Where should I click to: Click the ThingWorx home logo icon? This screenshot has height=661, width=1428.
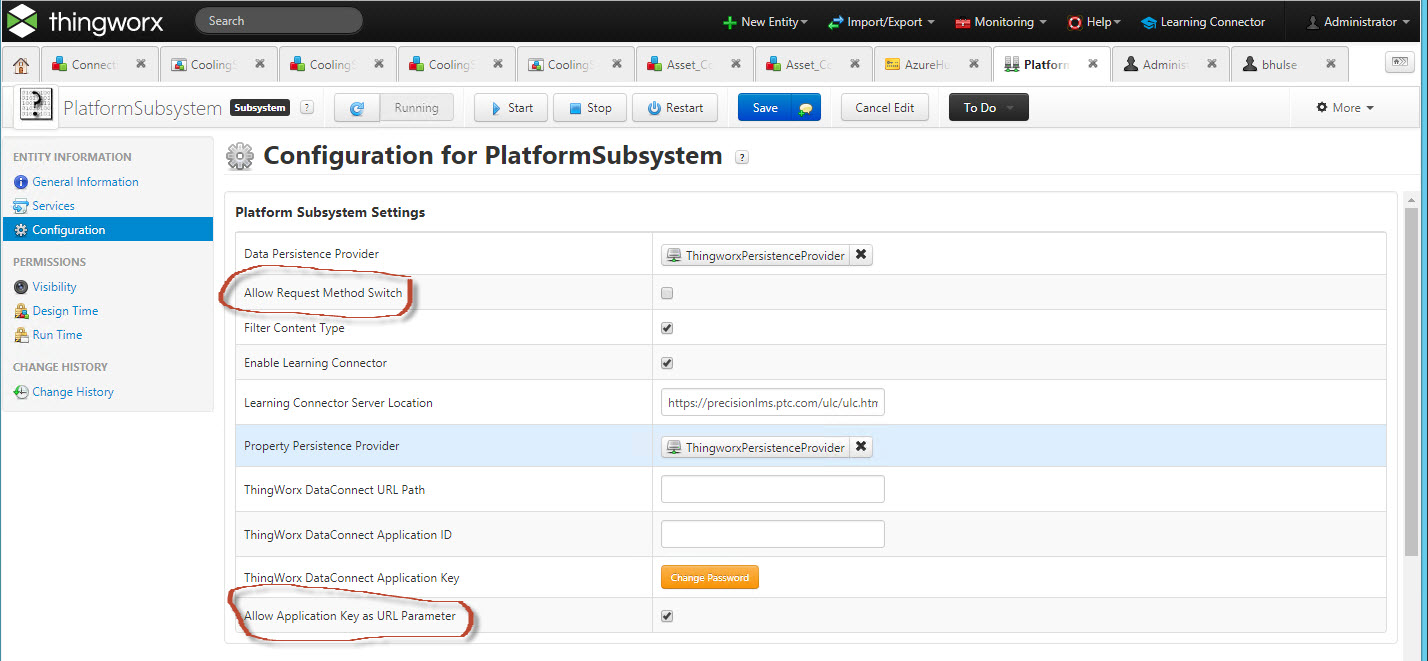click(x=23, y=20)
